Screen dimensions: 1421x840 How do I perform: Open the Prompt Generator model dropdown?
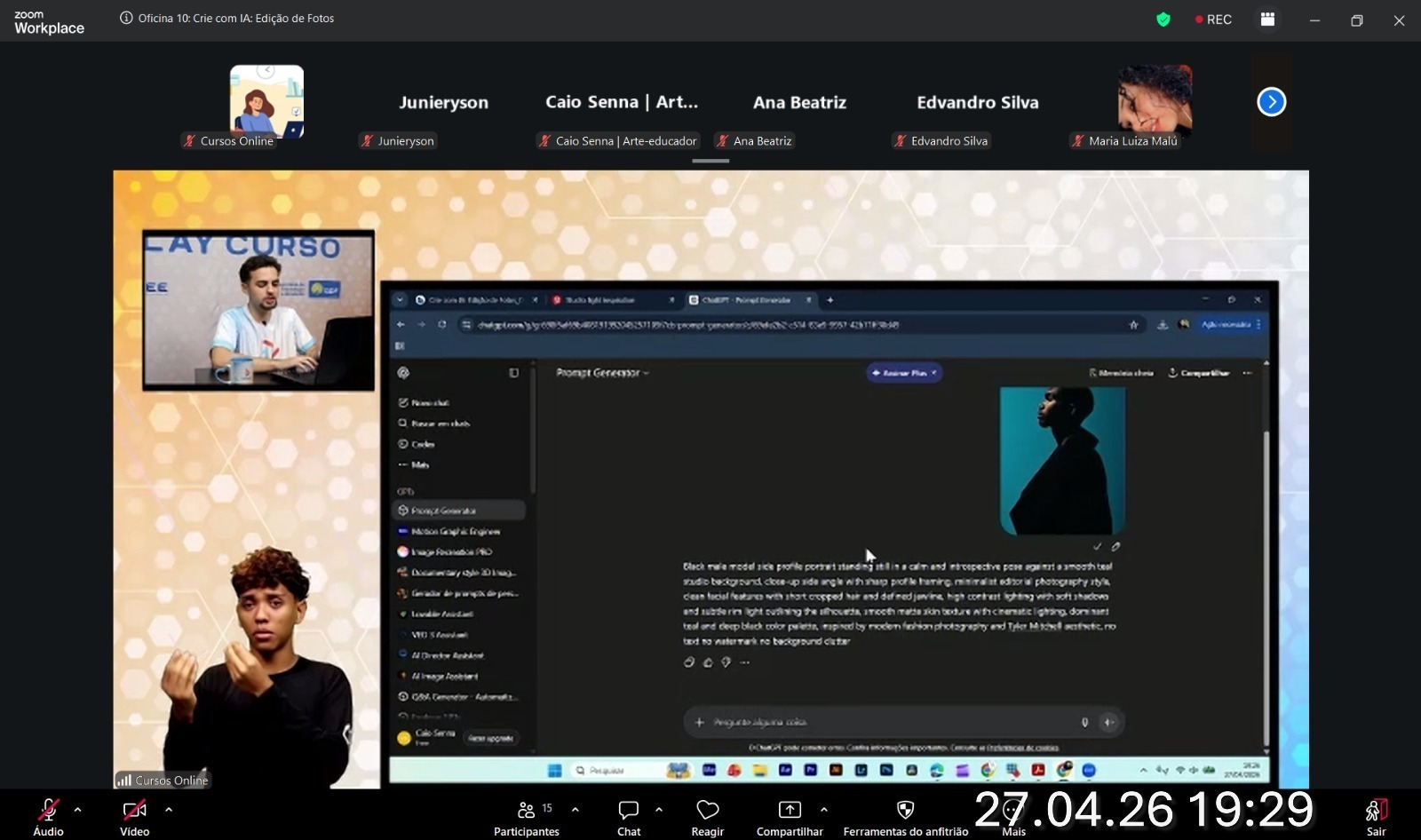602,373
